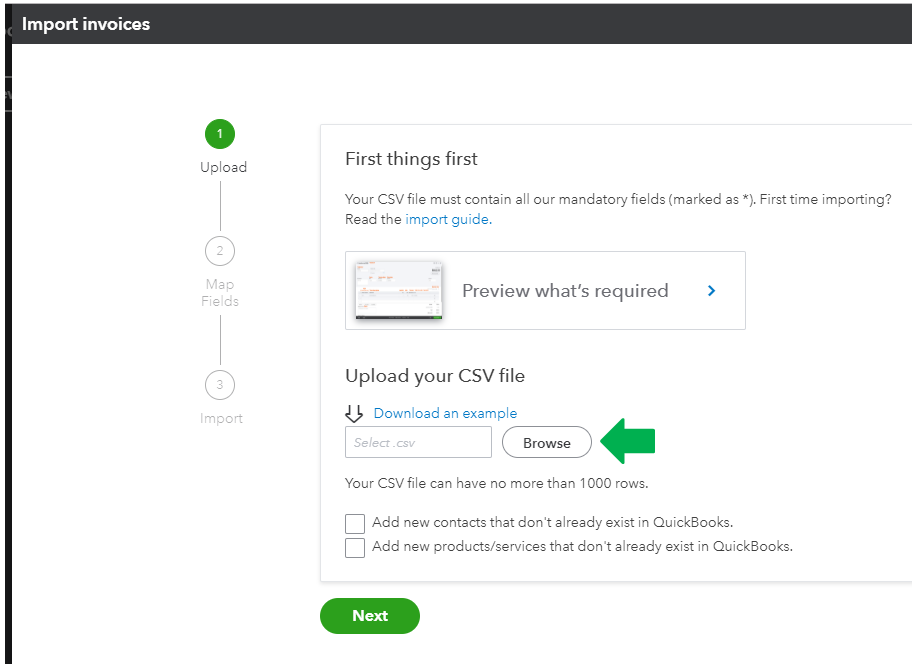The width and height of the screenshot is (912, 672).
Task: Click the green step 1 circle
Action: click(220, 134)
